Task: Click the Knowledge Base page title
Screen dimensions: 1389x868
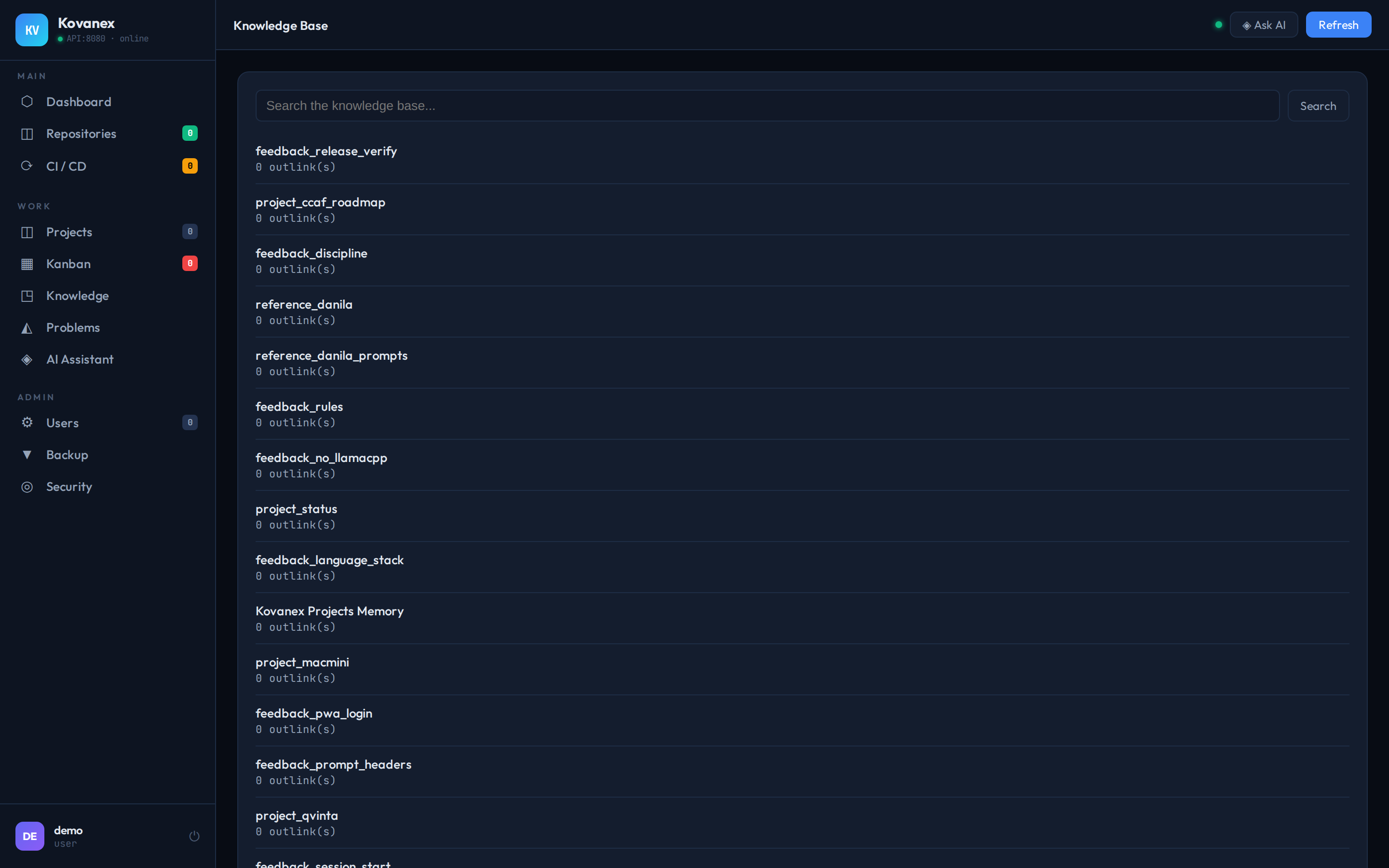Action: click(281, 25)
